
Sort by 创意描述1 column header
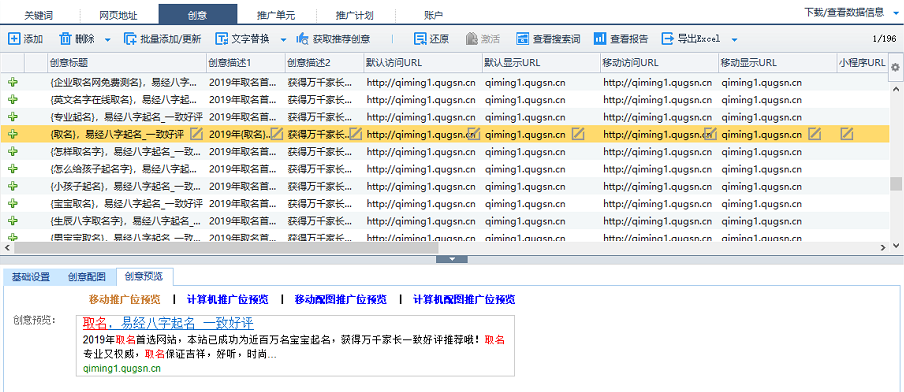245,62
